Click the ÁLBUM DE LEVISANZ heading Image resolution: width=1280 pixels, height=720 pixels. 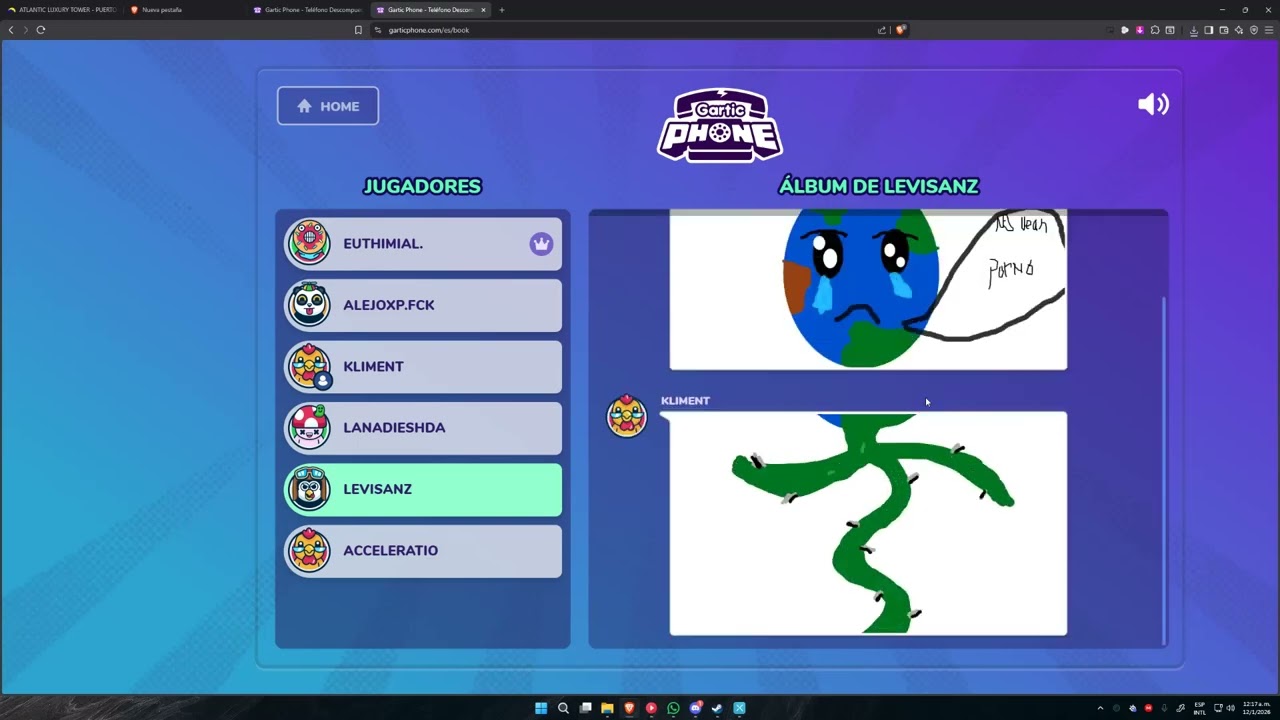point(879,187)
